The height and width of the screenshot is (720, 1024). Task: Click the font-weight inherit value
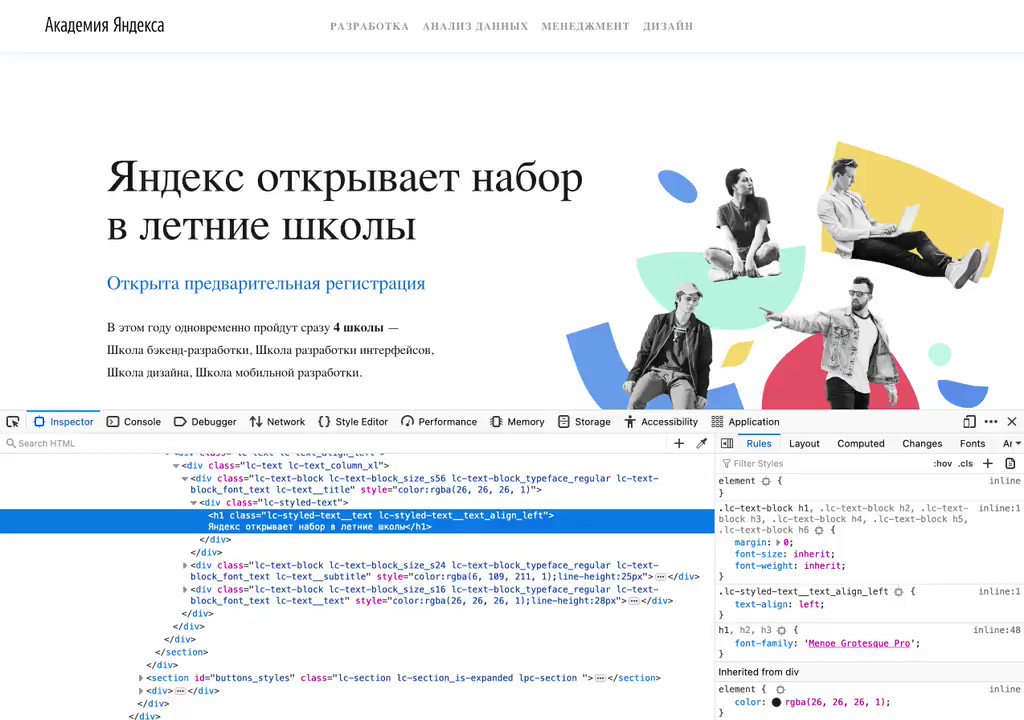point(822,566)
